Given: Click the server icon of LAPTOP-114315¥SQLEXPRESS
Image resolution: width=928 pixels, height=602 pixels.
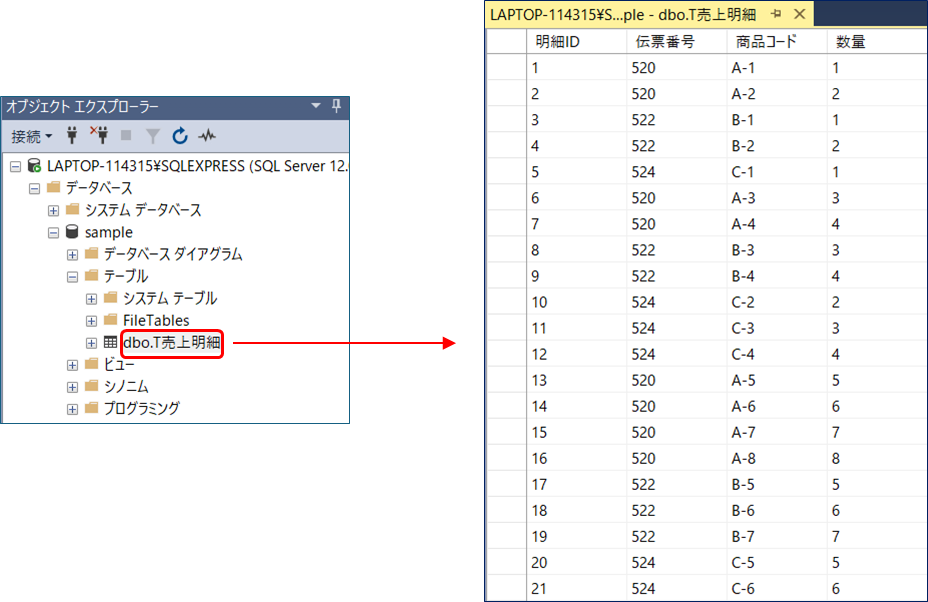Looking at the screenshot, I should click(34, 166).
